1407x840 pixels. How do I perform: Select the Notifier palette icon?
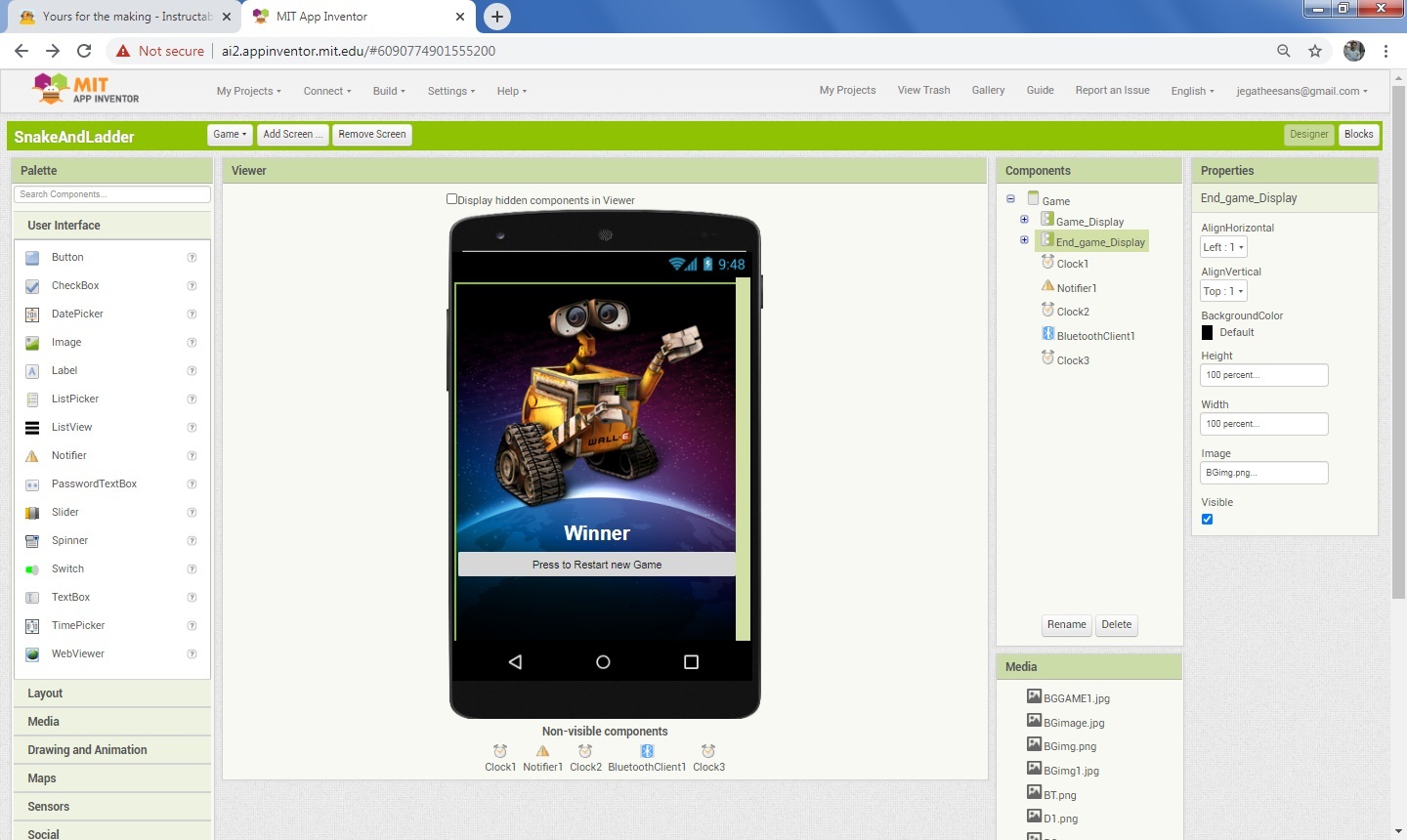coord(32,456)
